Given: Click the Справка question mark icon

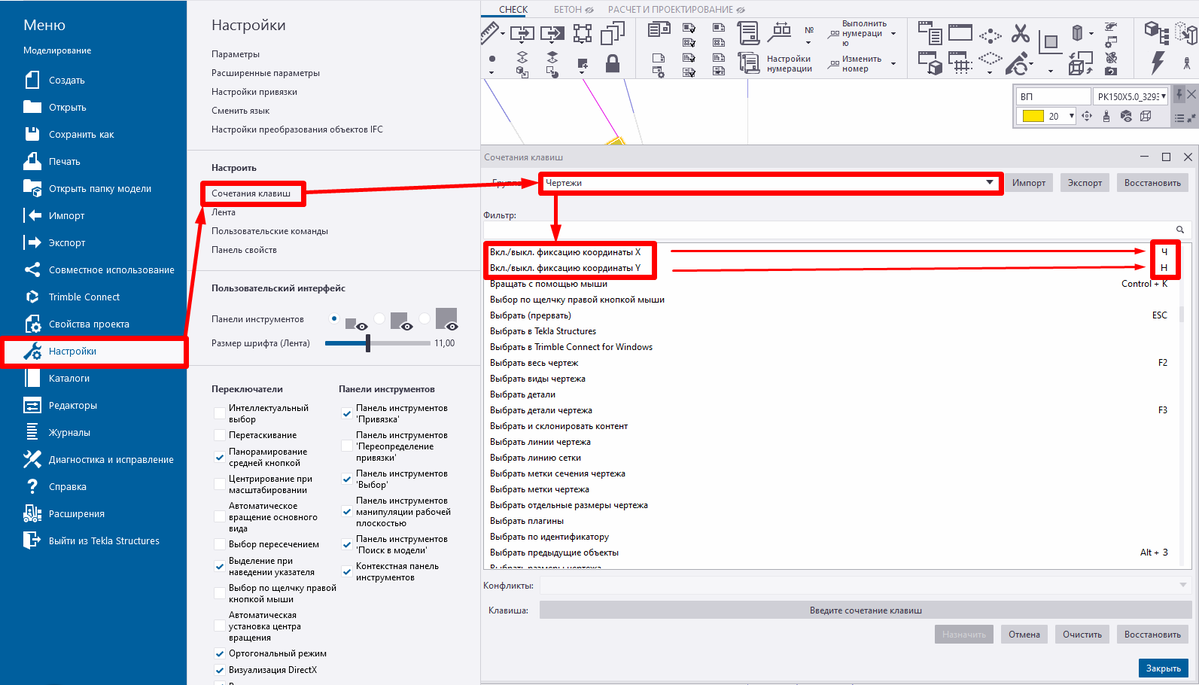Looking at the screenshot, I should click(x=32, y=486).
